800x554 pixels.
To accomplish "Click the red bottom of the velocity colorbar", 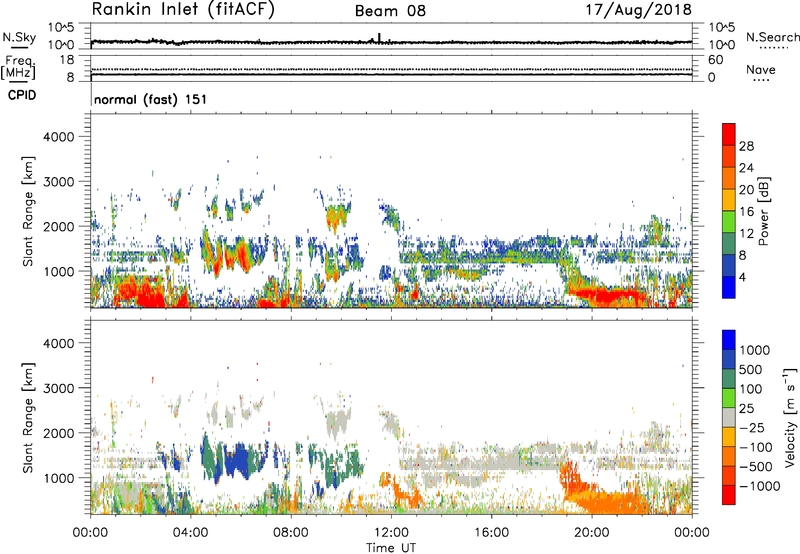I will (x=729, y=495).
